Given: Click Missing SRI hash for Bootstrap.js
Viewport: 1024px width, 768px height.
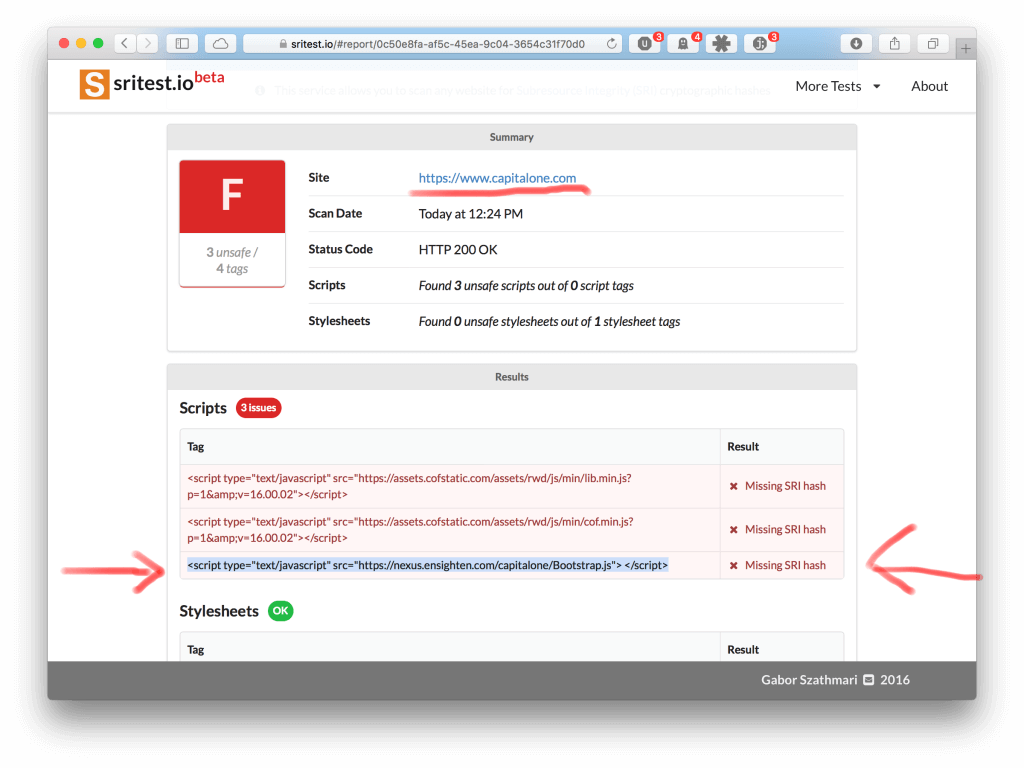Looking at the screenshot, I should coord(785,566).
